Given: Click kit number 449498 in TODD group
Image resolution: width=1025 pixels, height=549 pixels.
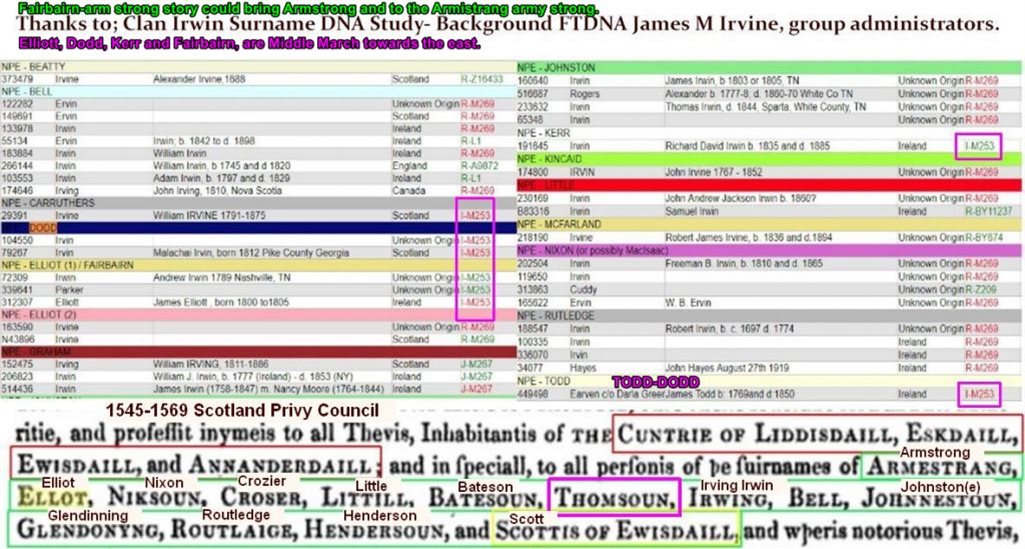Looking at the screenshot, I should 535,394.
